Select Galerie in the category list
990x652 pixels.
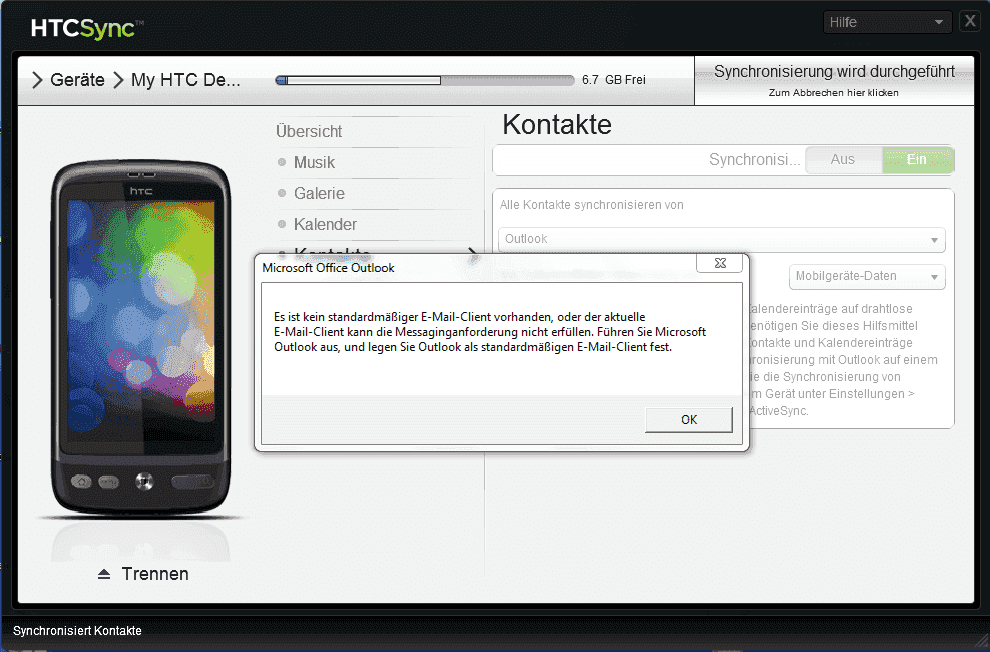(319, 193)
